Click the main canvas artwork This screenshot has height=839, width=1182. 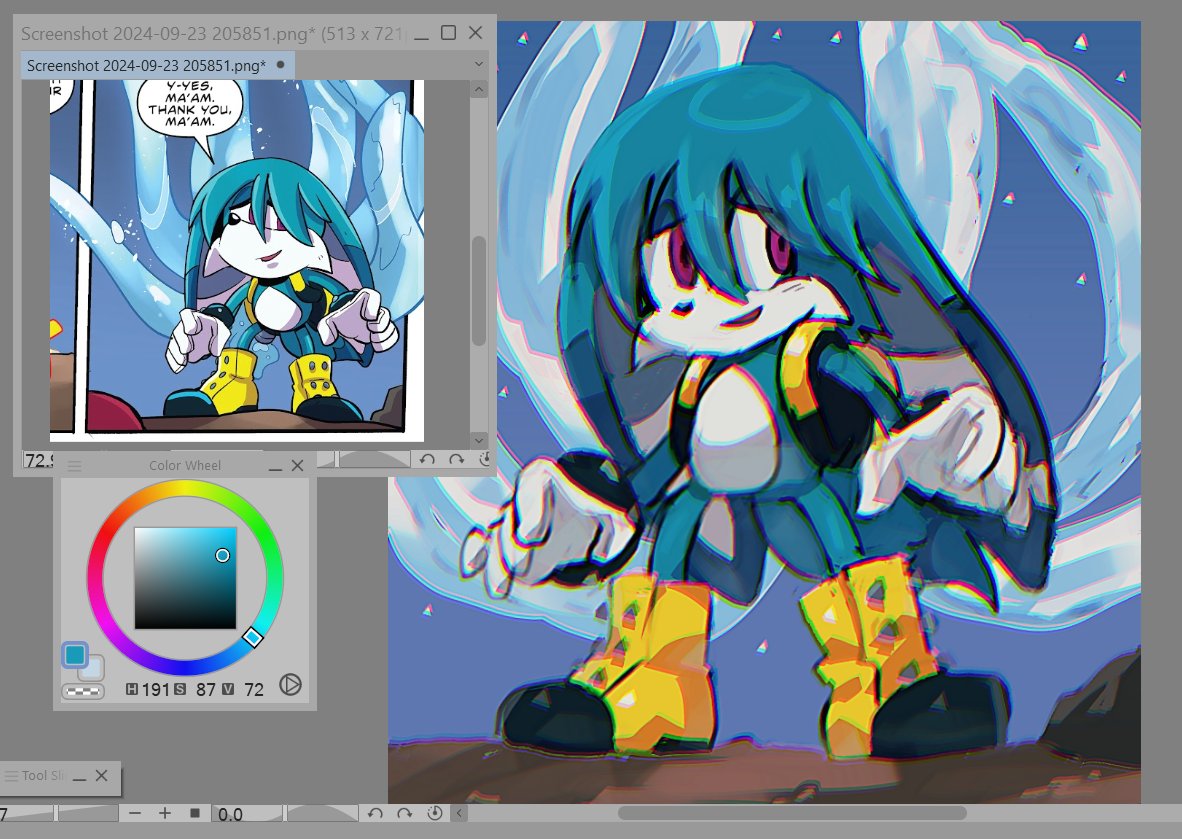[x=764, y=412]
